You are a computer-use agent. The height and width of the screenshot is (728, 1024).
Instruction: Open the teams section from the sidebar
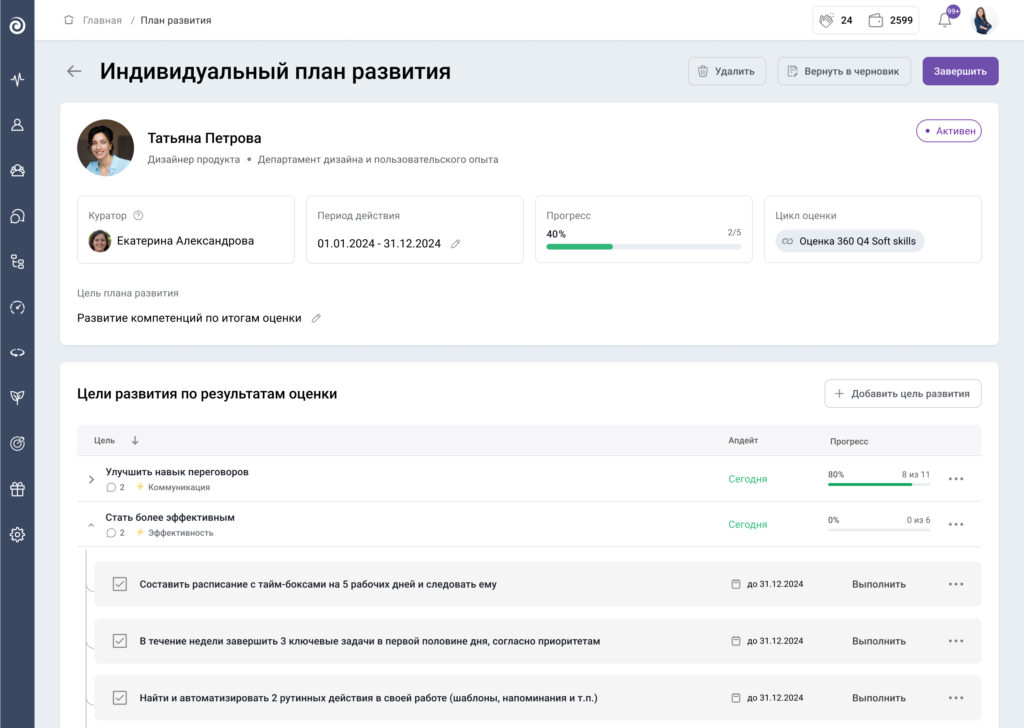tap(17, 170)
